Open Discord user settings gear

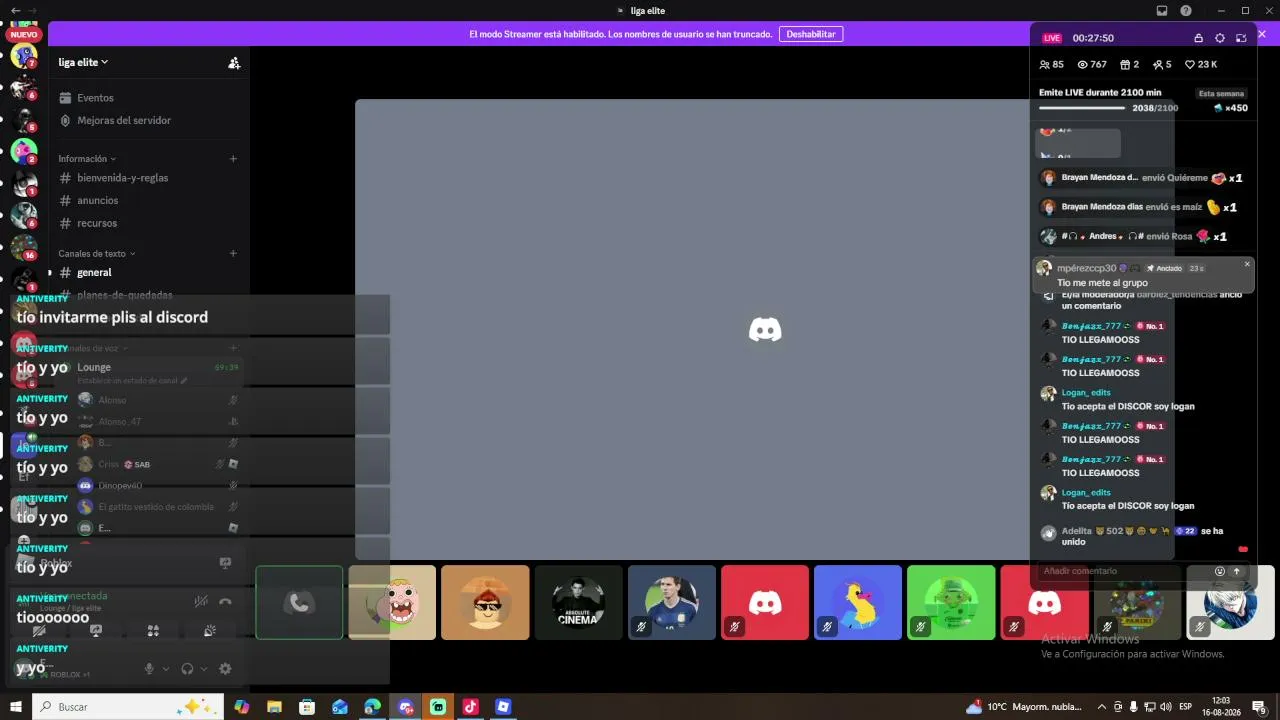coord(225,669)
